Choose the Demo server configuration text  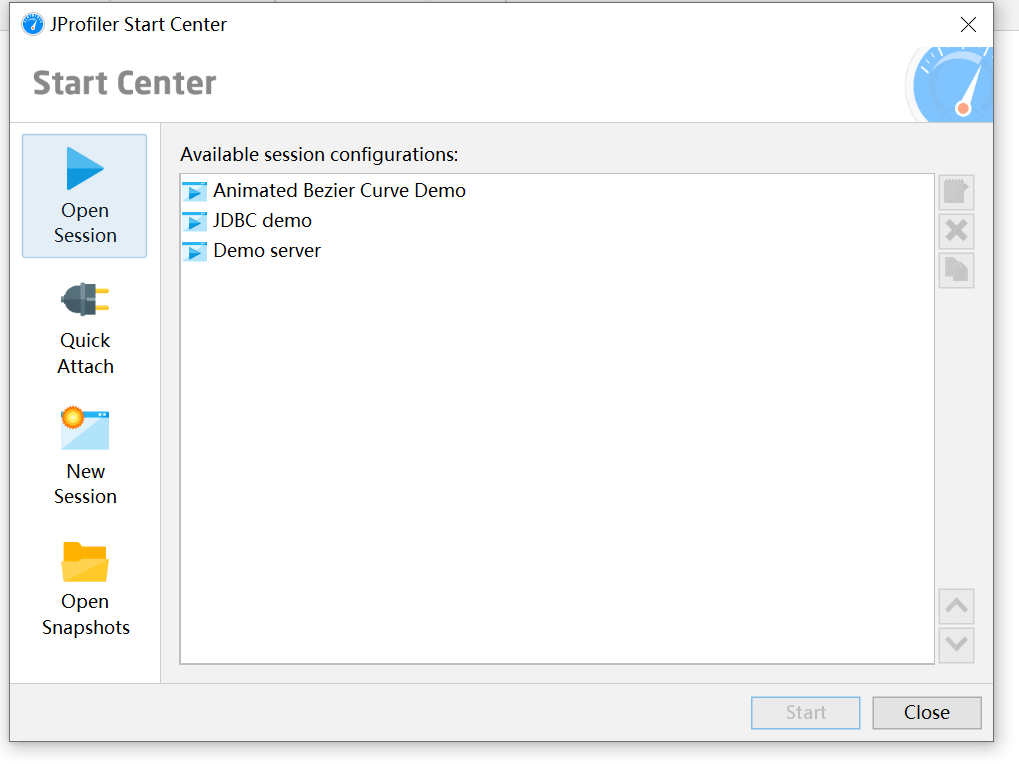tap(267, 251)
